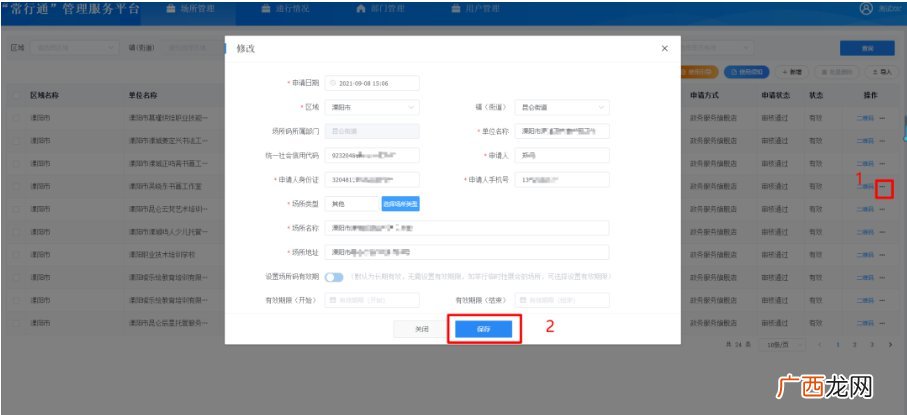Click the 导入 button
Screen dimensions: 907x415
[x=882, y=72]
